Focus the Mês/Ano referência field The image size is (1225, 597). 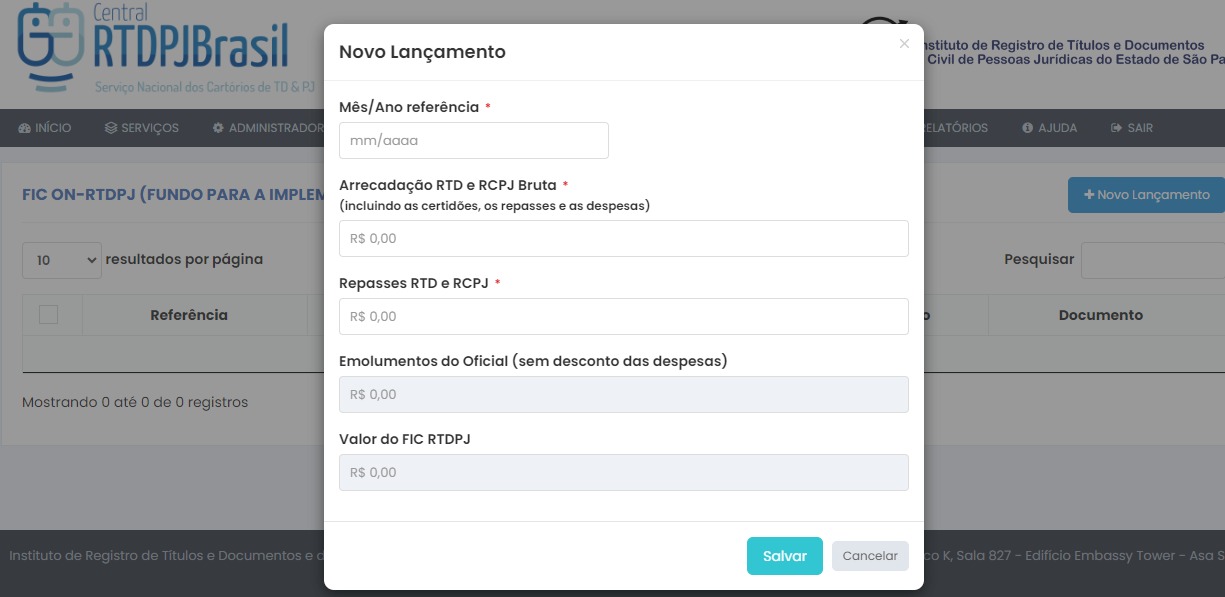(x=474, y=141)
